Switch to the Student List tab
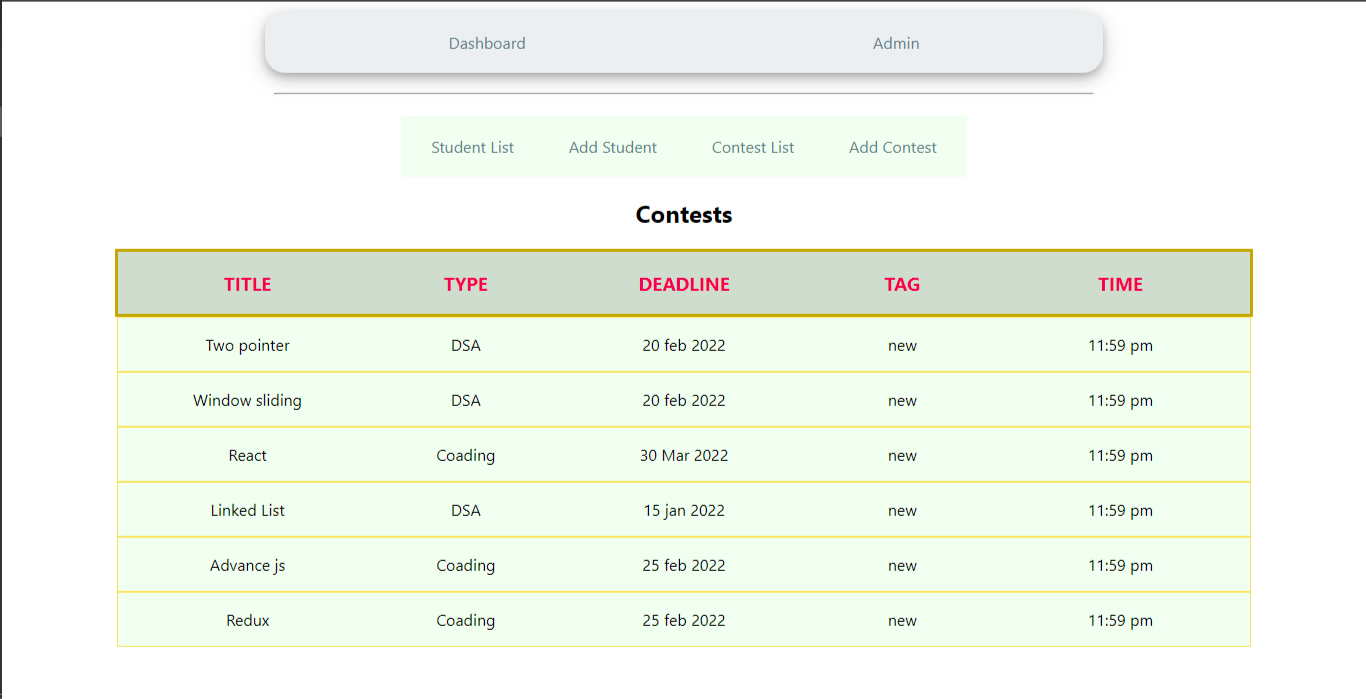The width and height of the screenshot is (1366, 699). (472, 147)
